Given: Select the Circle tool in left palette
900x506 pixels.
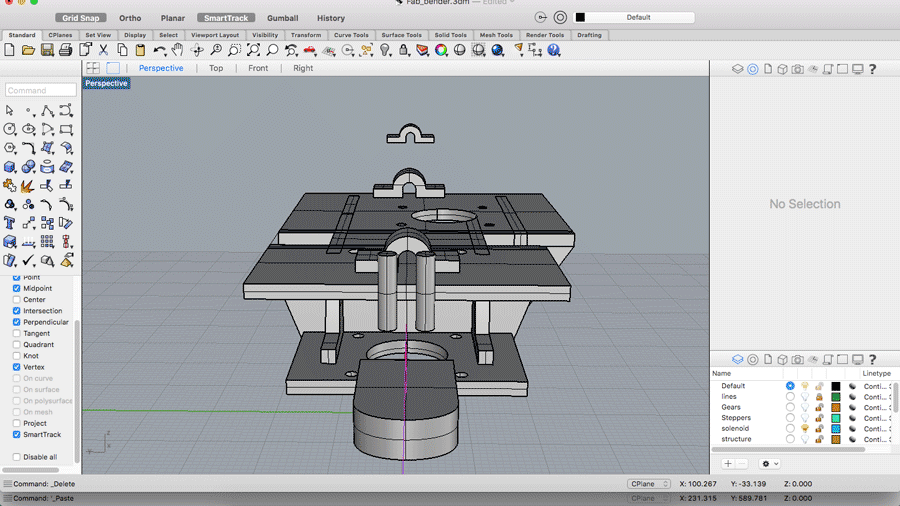Looking at the screenshot, I should (10, 129).
